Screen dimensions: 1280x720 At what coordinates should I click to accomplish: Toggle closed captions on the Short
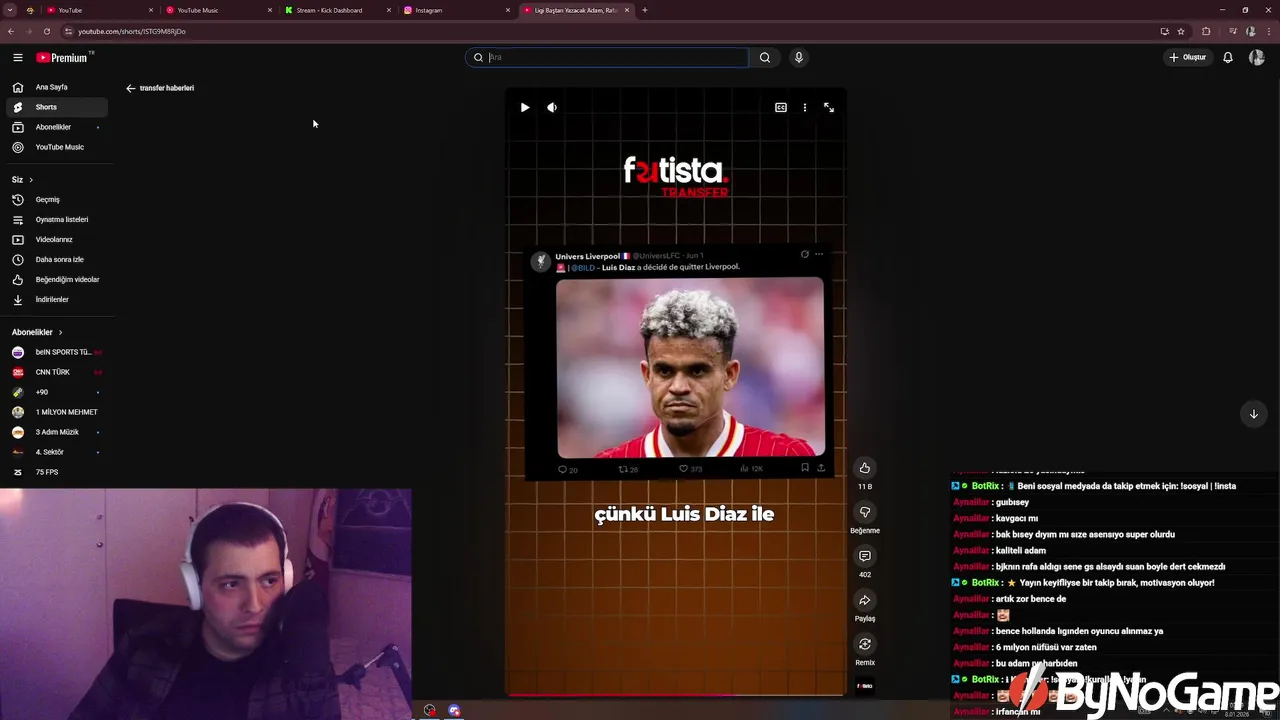point(781,107)
